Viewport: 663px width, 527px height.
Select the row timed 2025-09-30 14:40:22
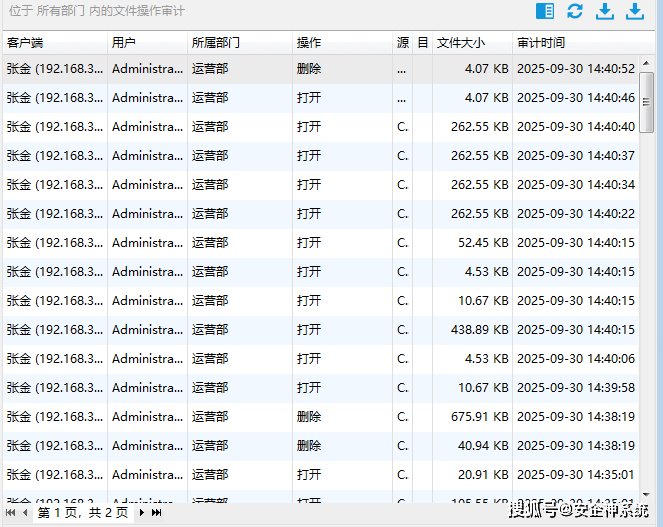pos(321,214)
